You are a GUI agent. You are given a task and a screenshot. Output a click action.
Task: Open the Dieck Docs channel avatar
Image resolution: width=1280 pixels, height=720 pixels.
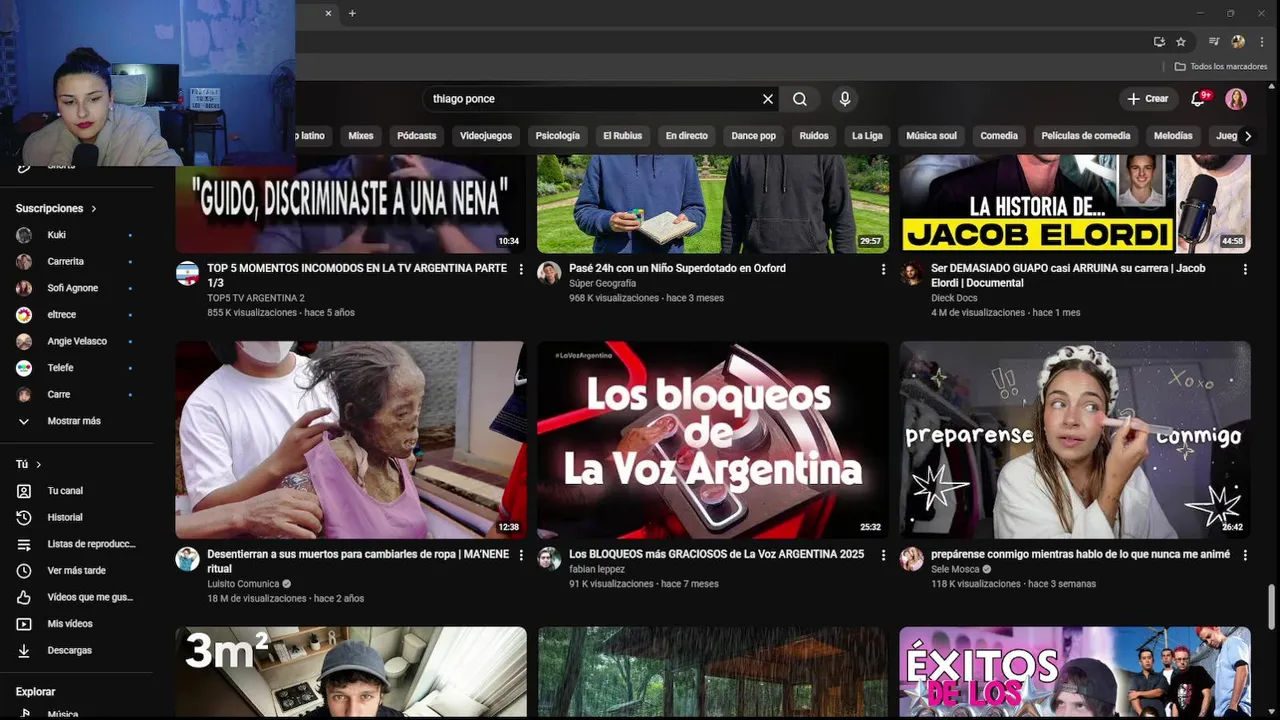click(911, 274)
